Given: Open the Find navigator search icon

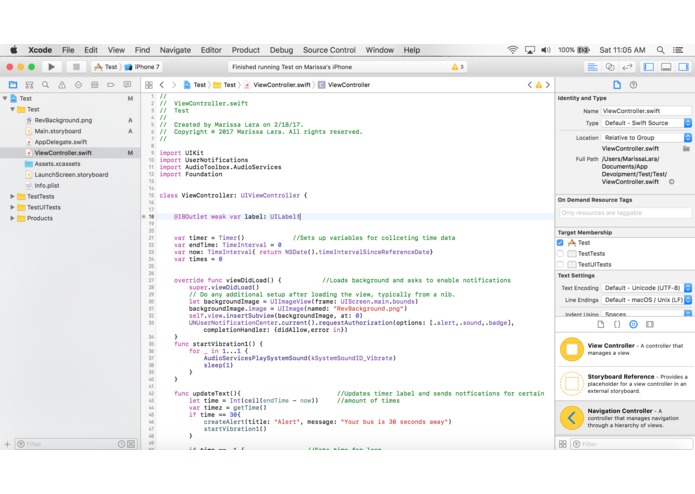Looking at the screenshot, I should tap(45, 85).
